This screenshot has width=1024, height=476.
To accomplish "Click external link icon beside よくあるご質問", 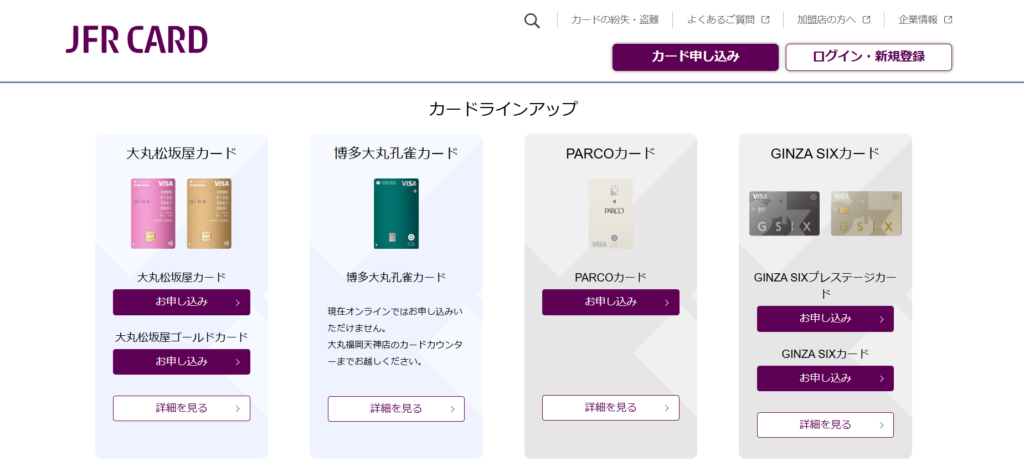I will coord(765,20).
